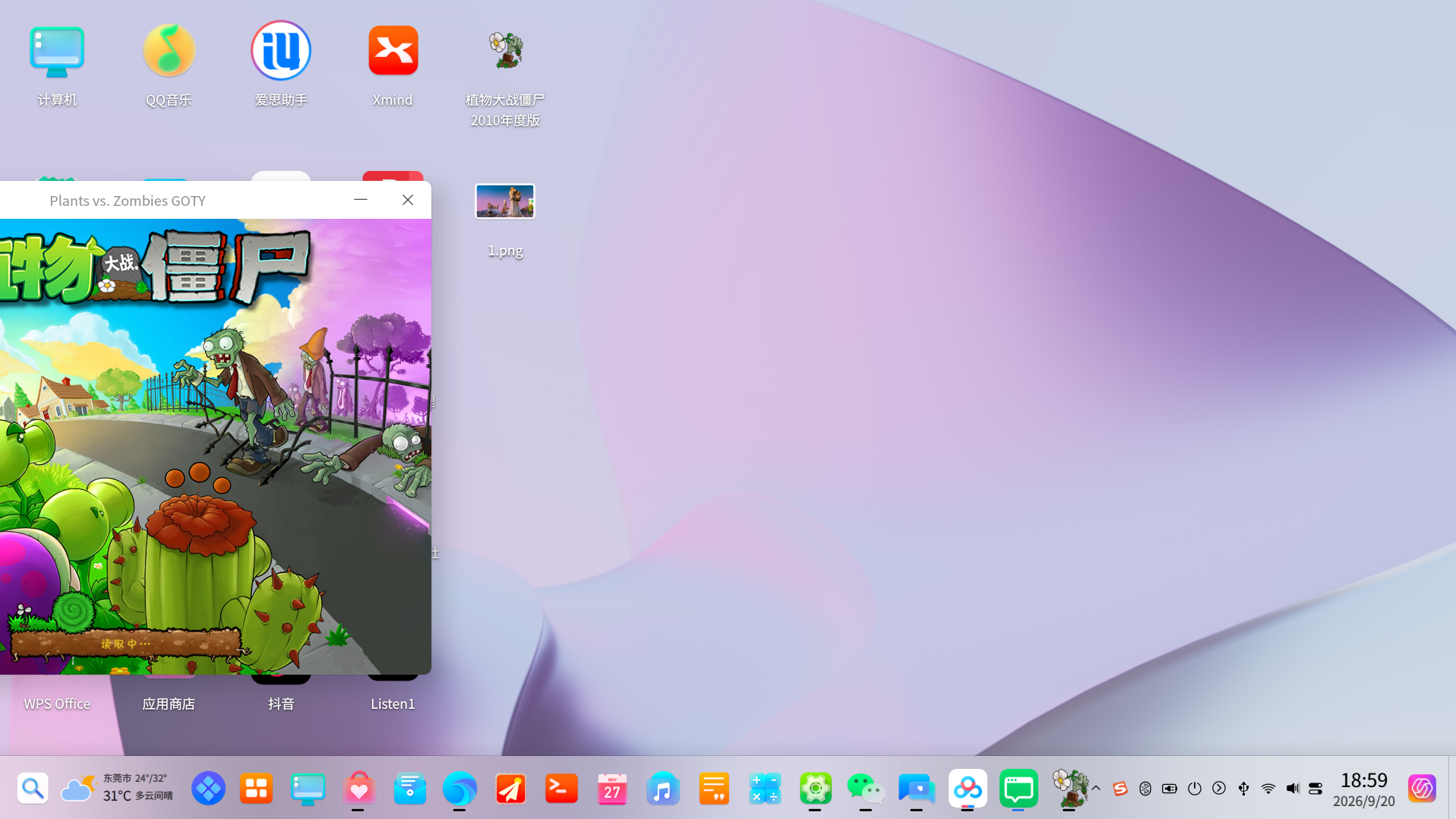Open the purple AI assistant taskbar icon

[1422, 789]
